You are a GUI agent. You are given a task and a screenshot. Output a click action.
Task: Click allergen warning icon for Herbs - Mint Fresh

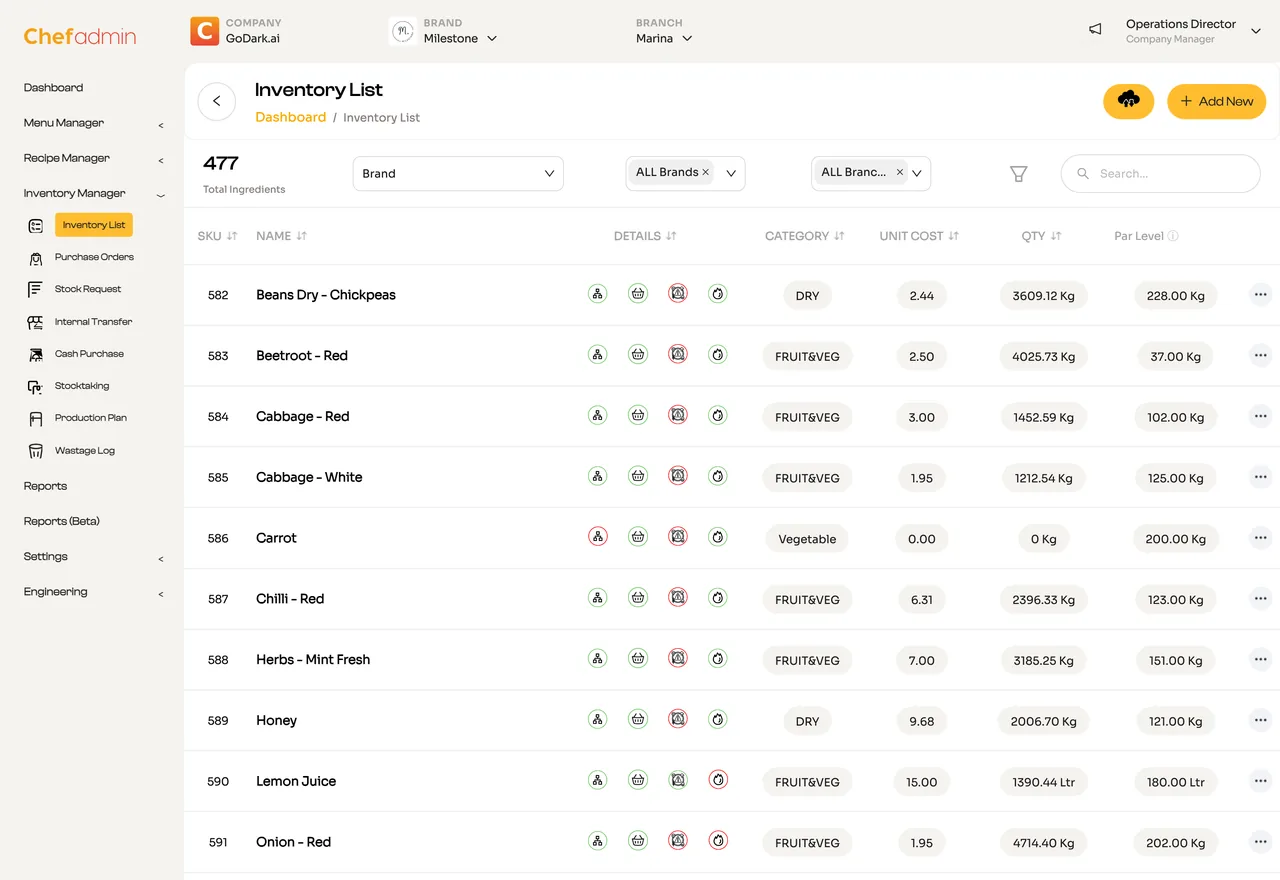(x=678, y=658)
